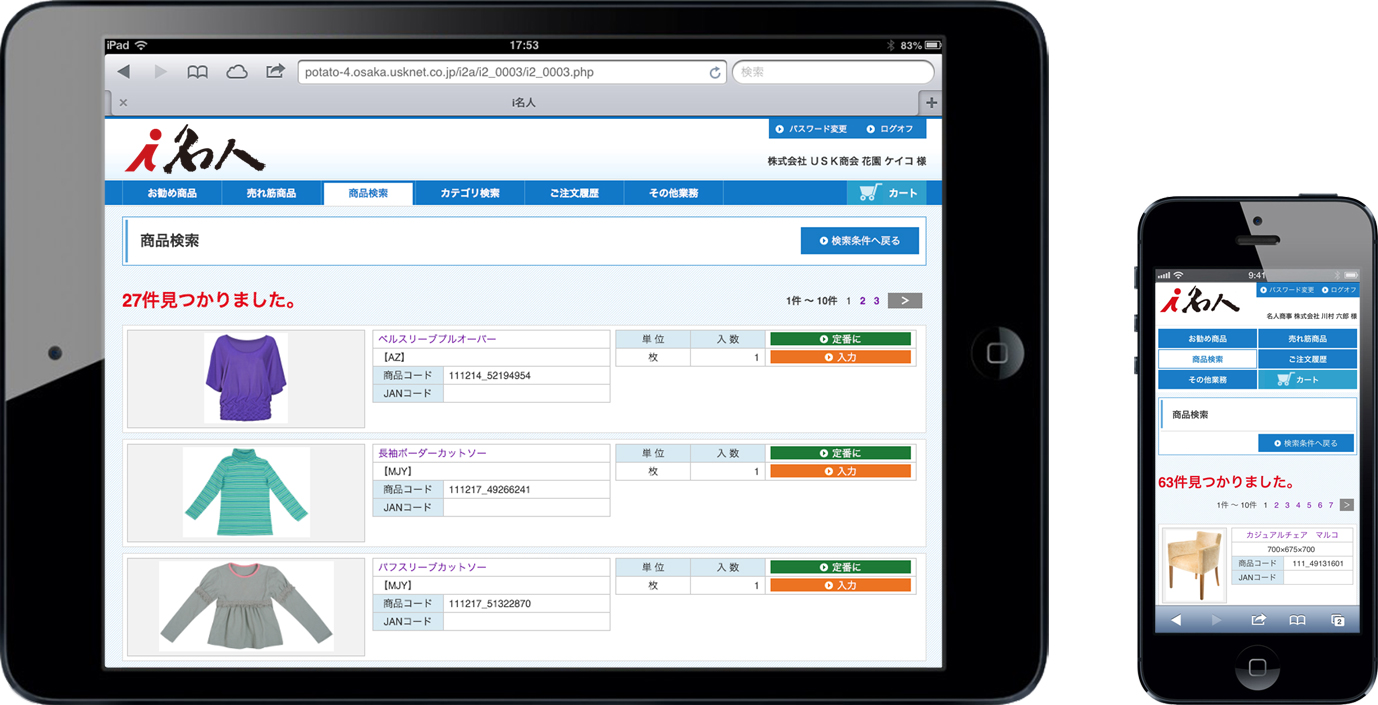
Task: Click the purple pullover product thumbnail
Action: [x=246, y=378]
